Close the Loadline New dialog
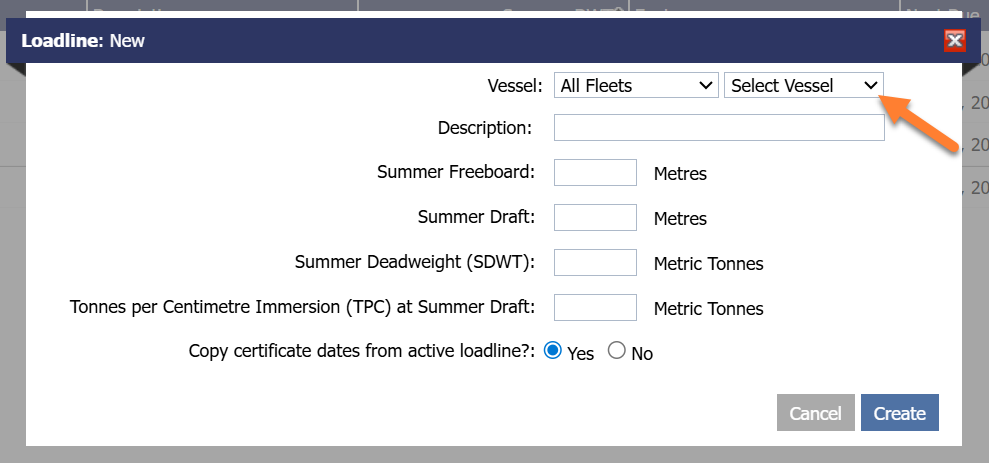The height and width of the screenshot is (463, 989). click(x=954, y=41)
